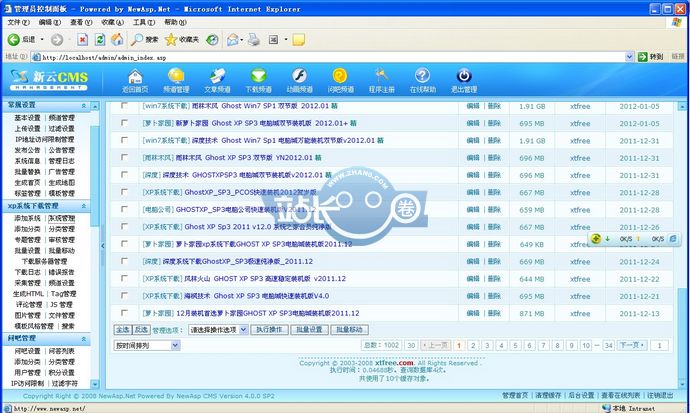Open the Mail button dropdown arrow
The height and width of the screenshot is (413, 690).
(x=242, y=40)
